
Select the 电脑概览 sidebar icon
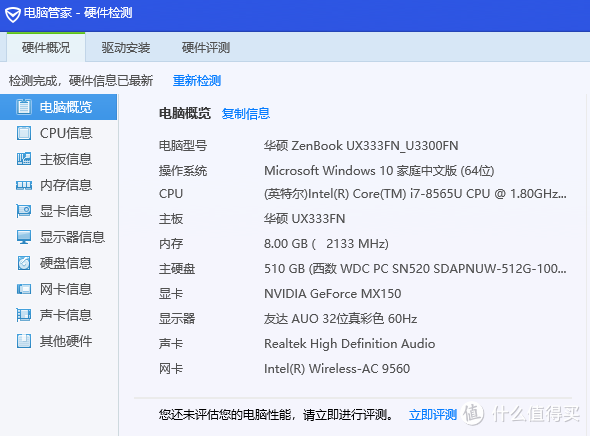click(24, 107)
